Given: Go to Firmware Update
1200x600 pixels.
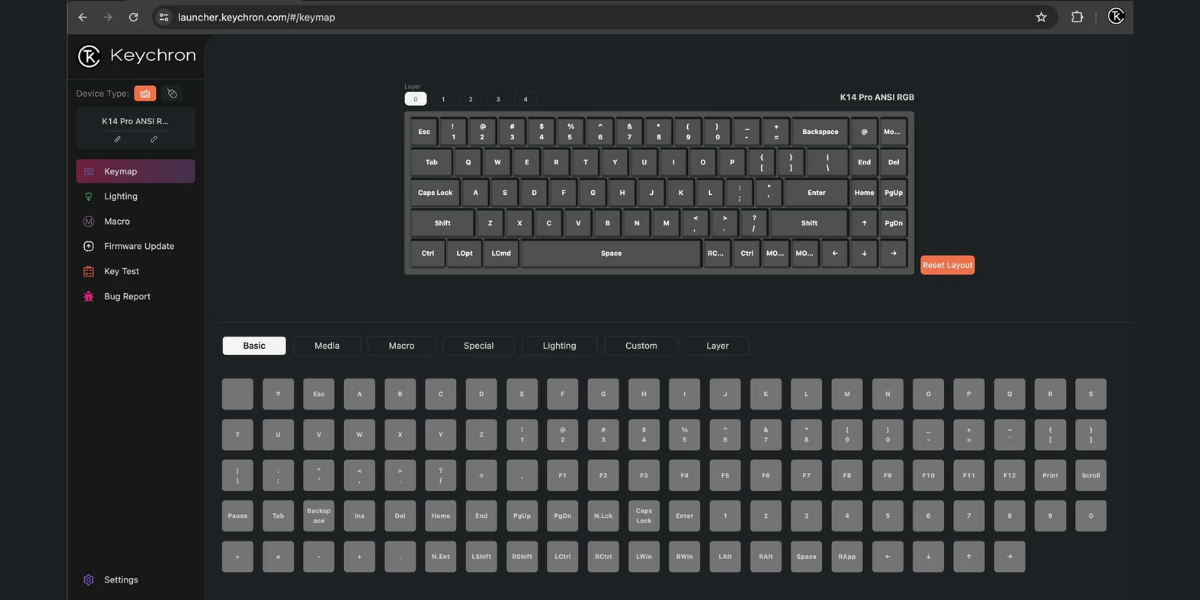Looking at the screenshot, I should pyautogui.click(x=139, y=246).
